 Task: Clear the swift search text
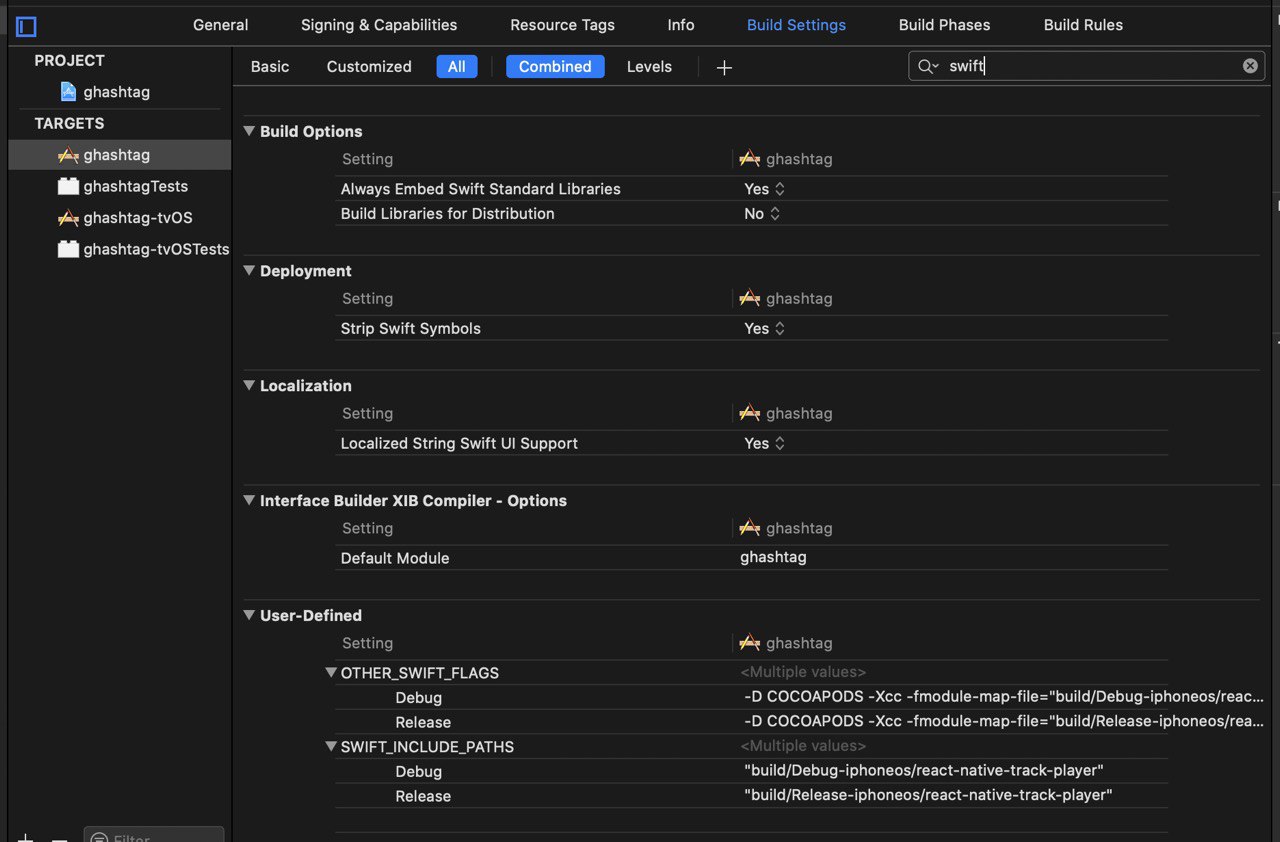tap(1250, 66)
